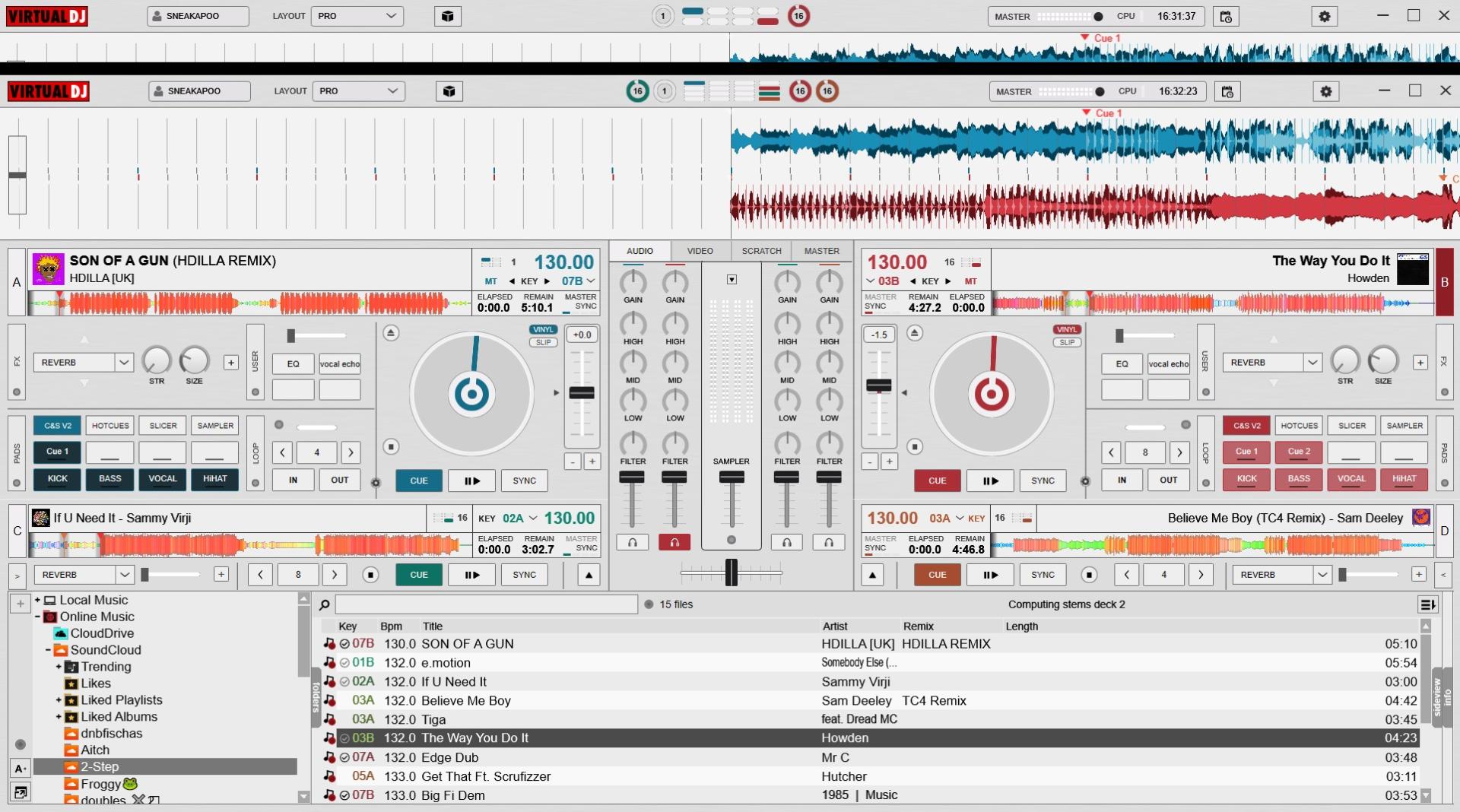Switch to the VIDEO mixer tab
Screen dimensions: 1460x812
point(700,251)
